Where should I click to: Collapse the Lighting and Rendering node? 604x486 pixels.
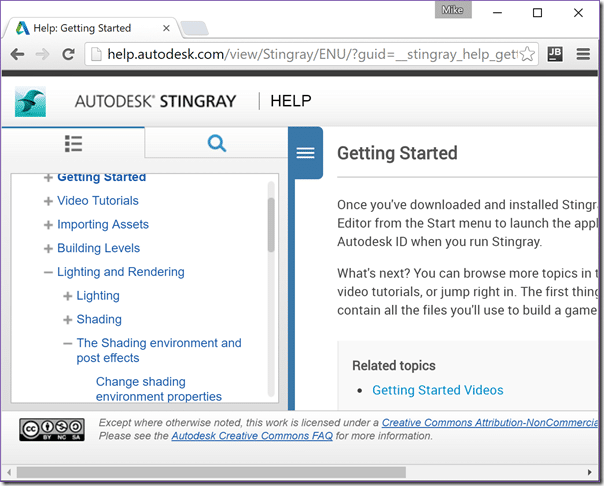[x=48, y=272]
